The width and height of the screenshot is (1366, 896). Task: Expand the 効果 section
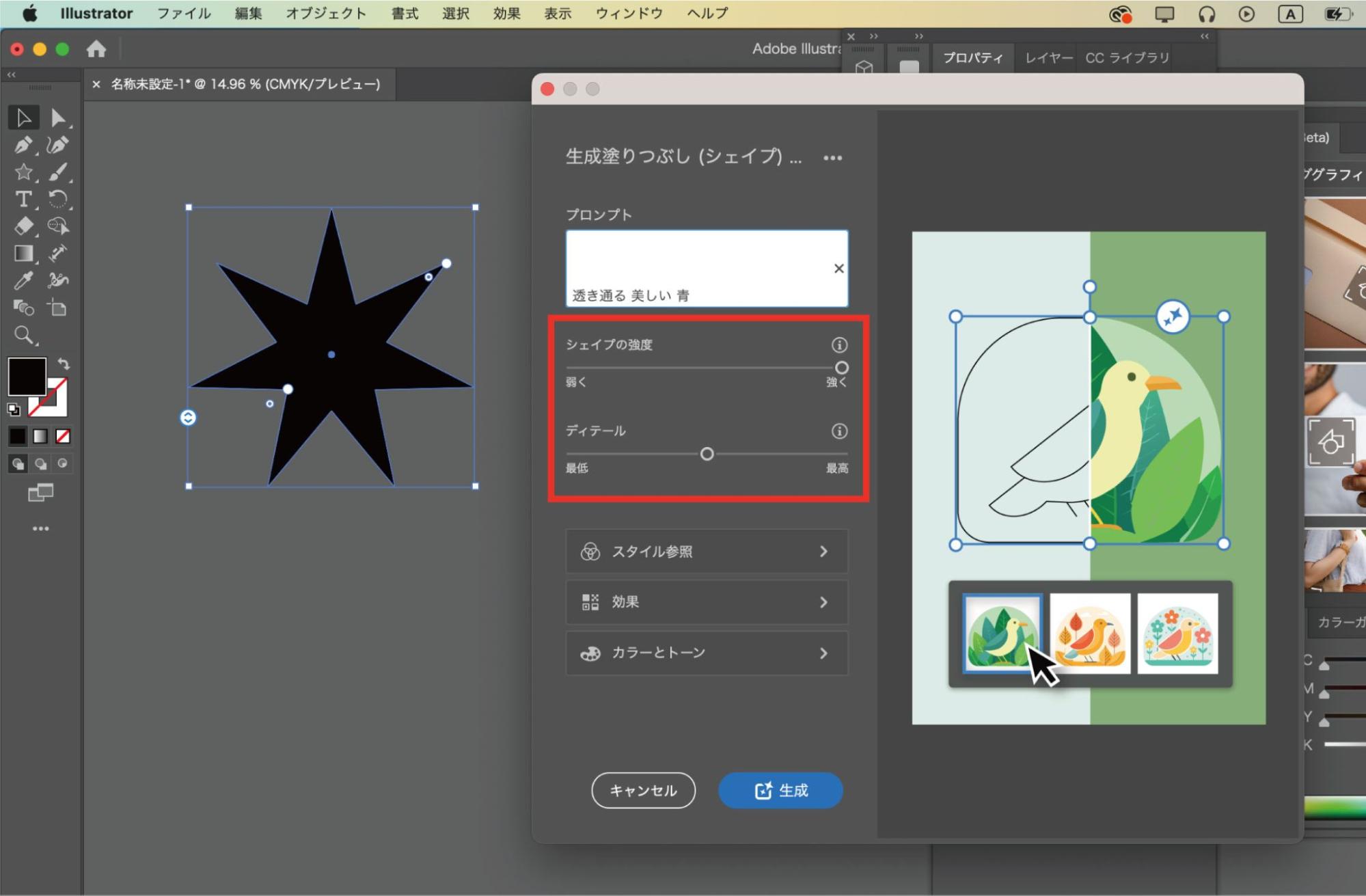pyautogui.click(x=707, y=602)
